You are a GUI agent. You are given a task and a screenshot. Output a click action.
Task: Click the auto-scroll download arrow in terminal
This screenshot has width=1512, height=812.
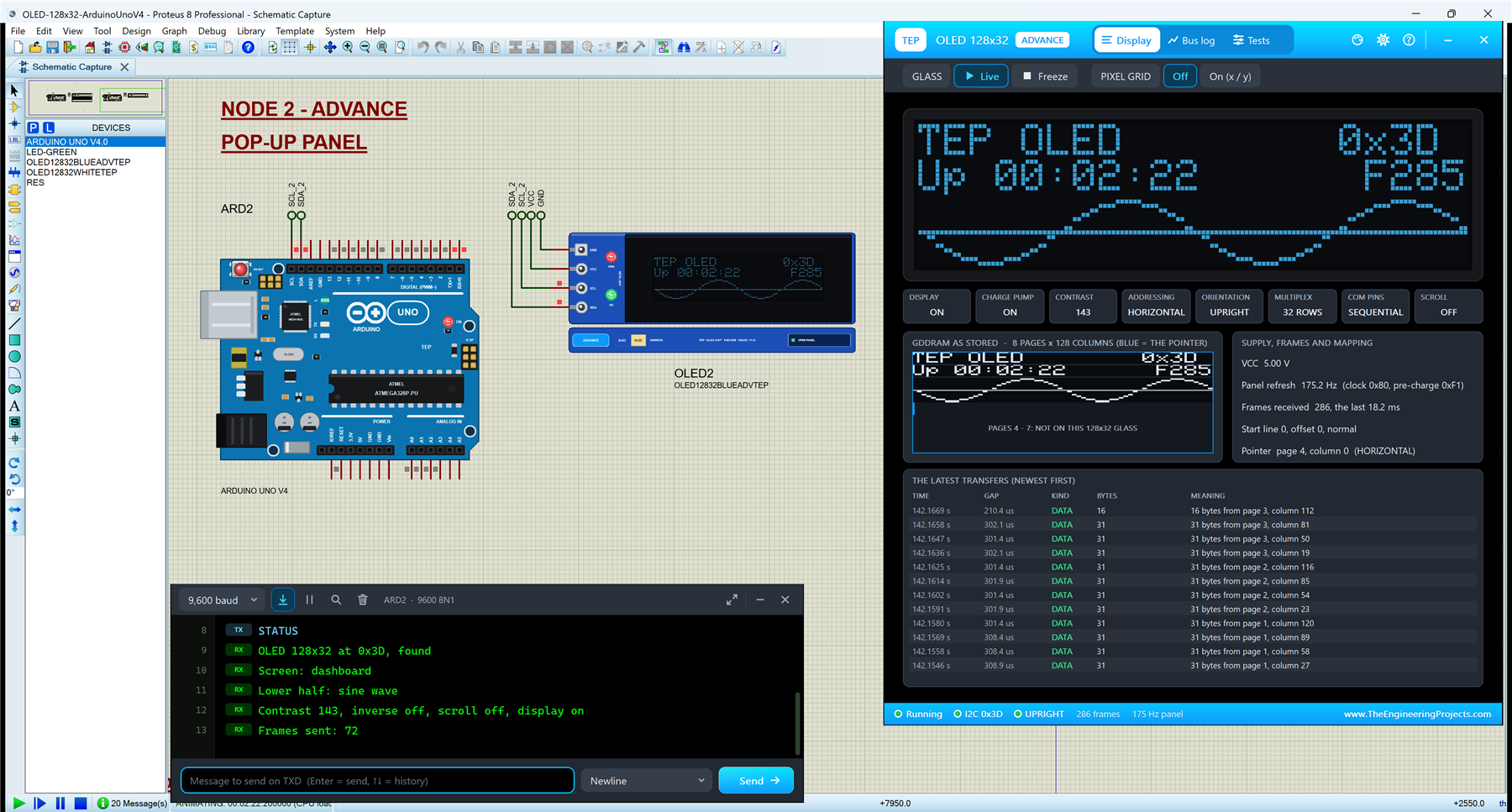283,600
